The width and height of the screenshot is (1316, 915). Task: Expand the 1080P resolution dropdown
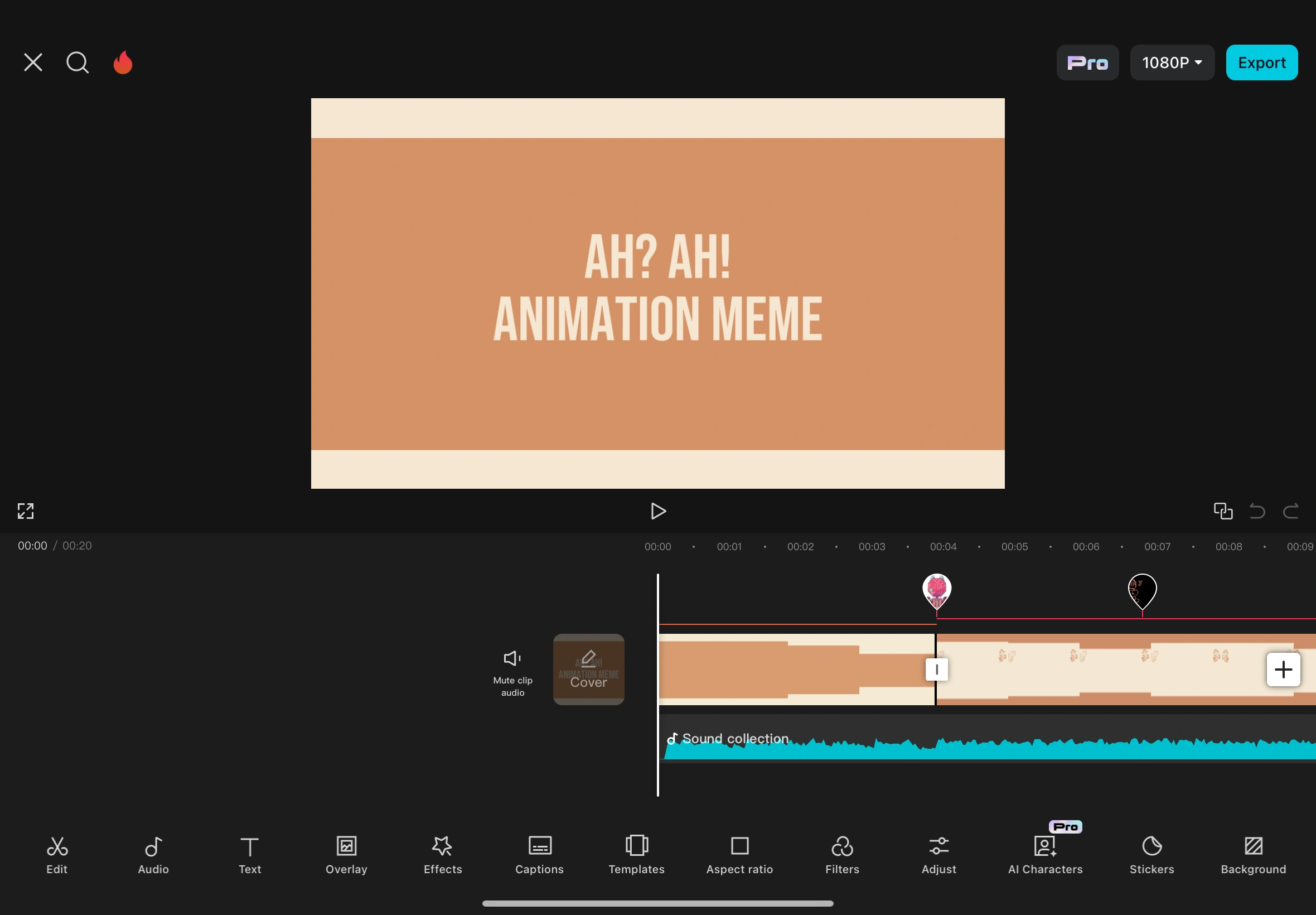pos(1172,62)
